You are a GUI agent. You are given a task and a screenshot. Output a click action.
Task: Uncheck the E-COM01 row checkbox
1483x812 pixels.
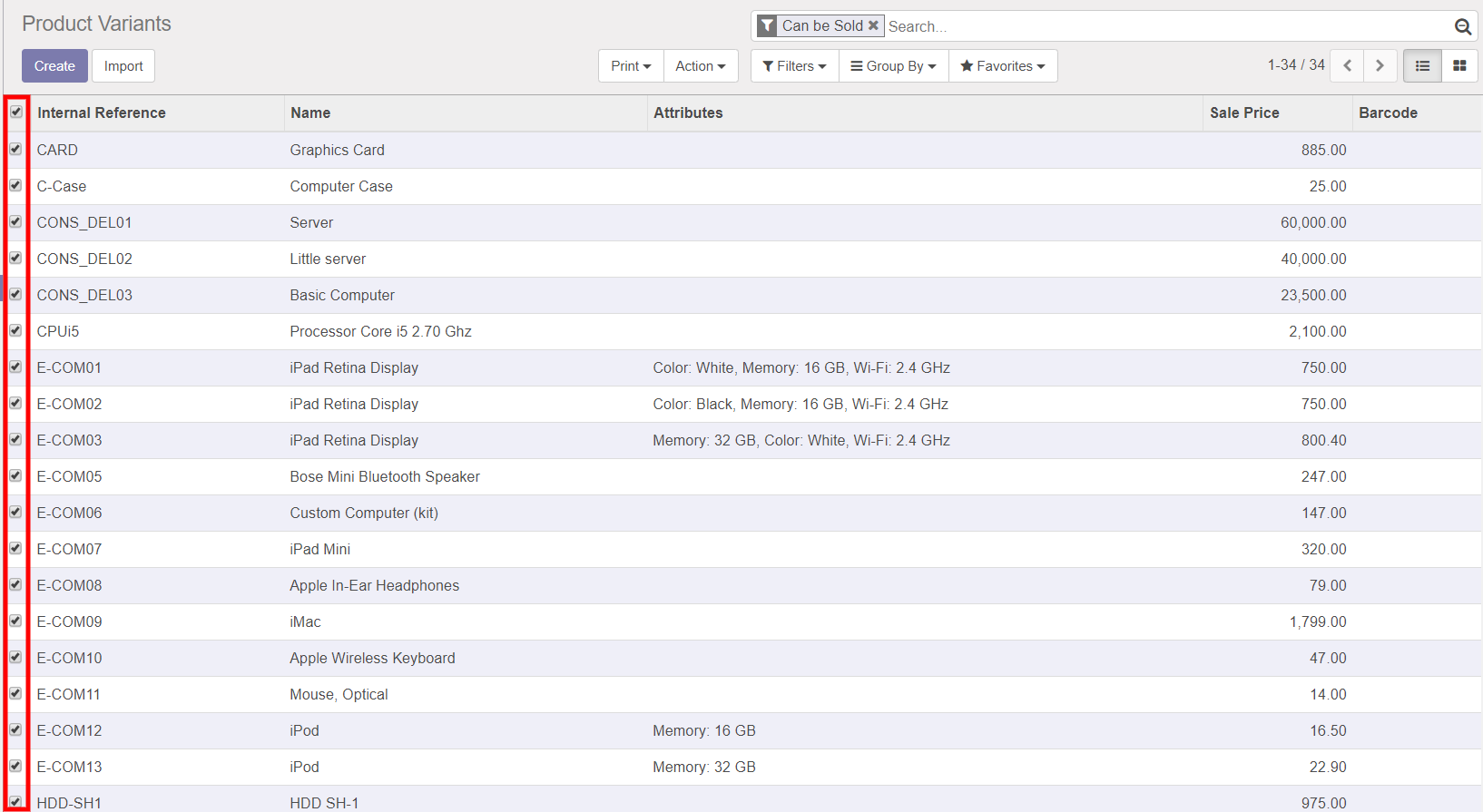[x=15, y=367]
